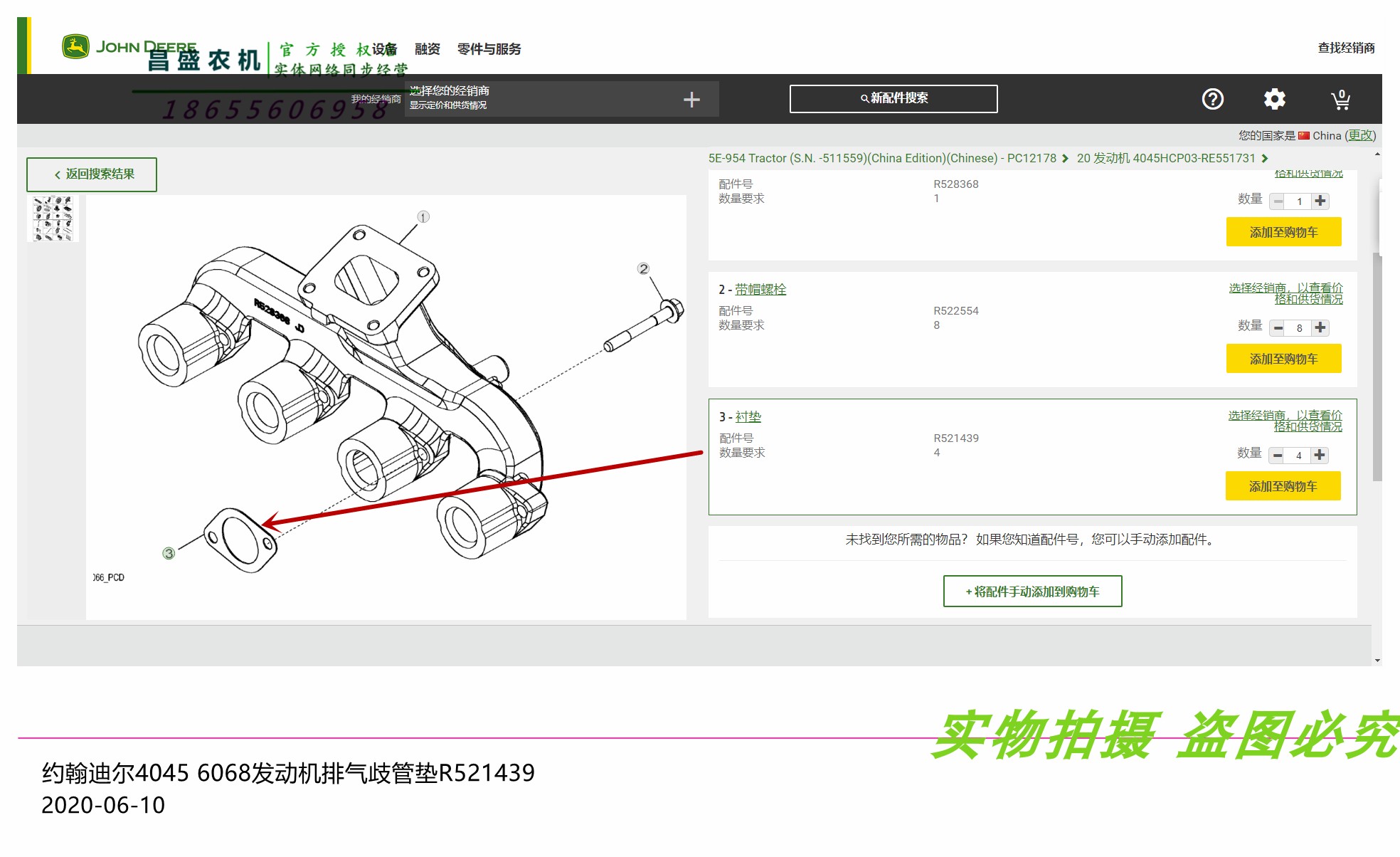Screen dimensions: 1400x857
Task: Open the 设备 menu
Action: 385,49
